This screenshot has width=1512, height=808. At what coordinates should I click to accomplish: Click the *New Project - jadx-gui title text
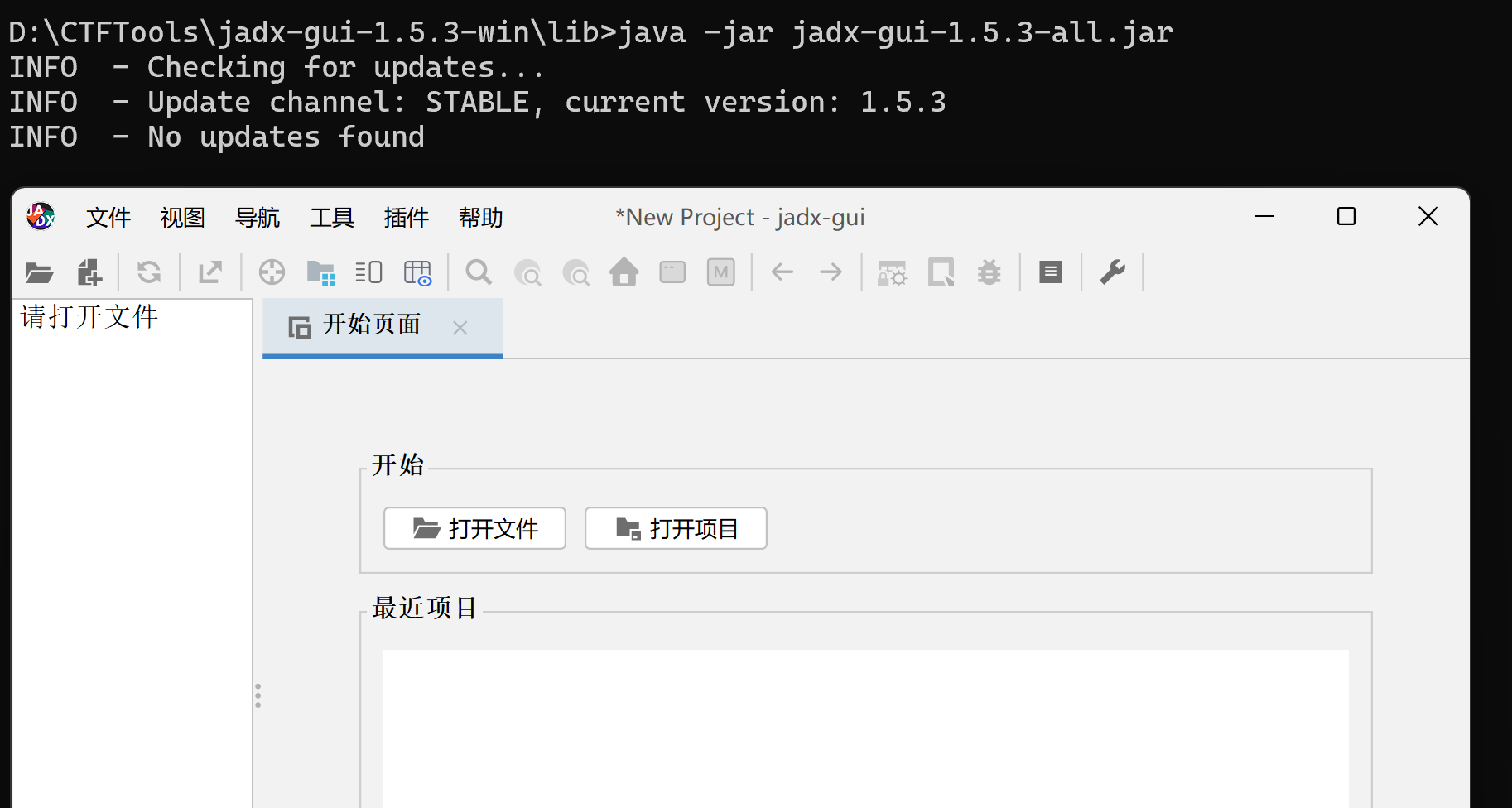(740, 218)
